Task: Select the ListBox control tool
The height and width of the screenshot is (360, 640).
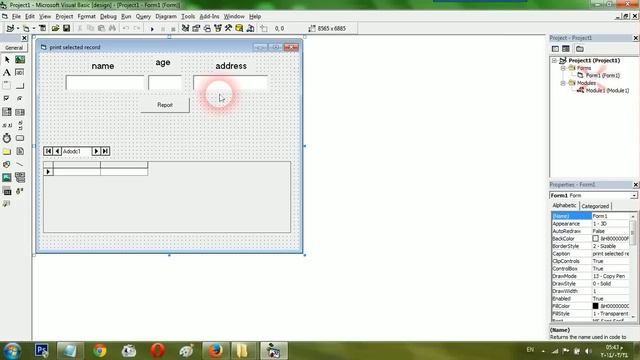Action: (x=20, y=112)
